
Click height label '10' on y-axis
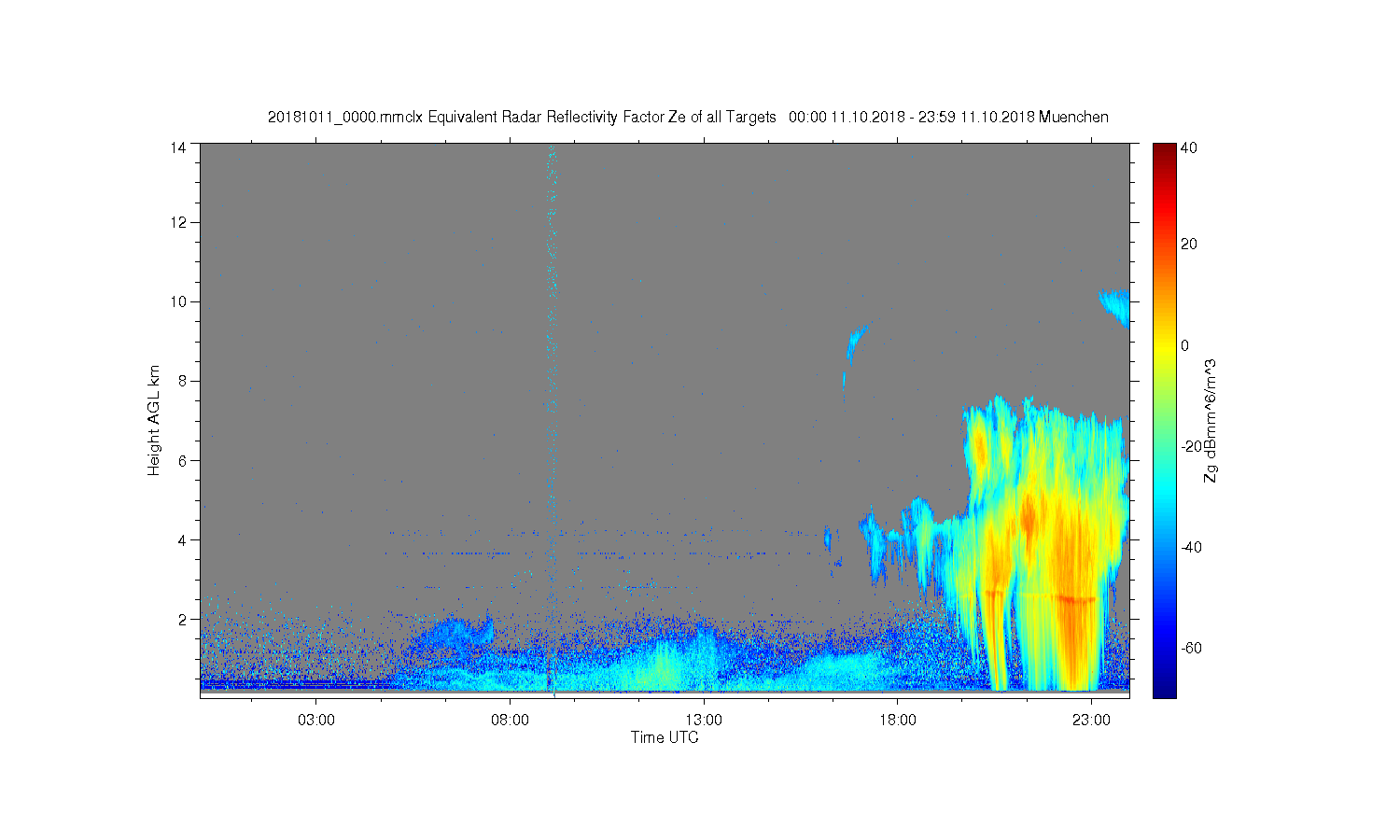point(177,301)
